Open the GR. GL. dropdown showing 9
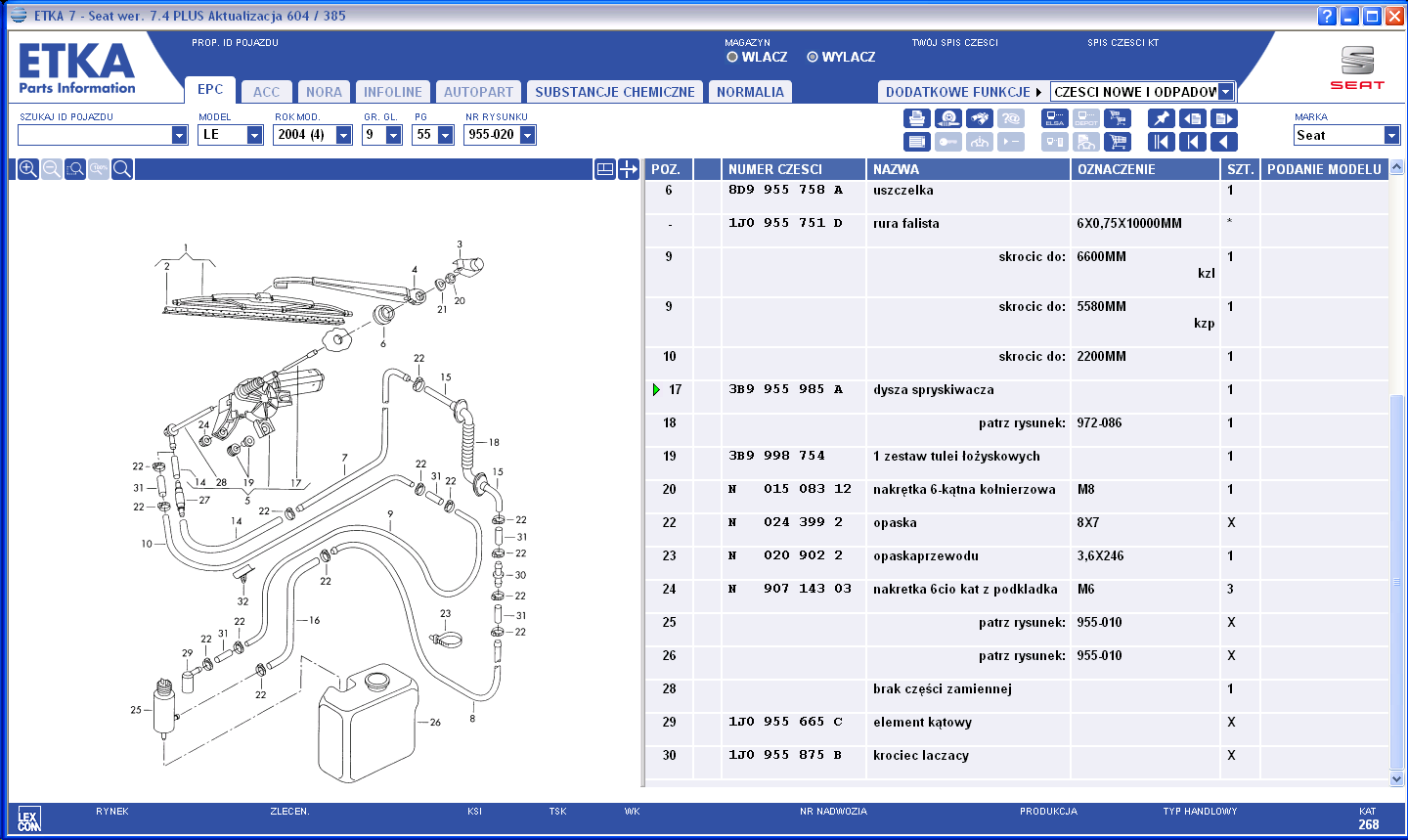This screenshot has width=1408, height=840. [393, 135]
